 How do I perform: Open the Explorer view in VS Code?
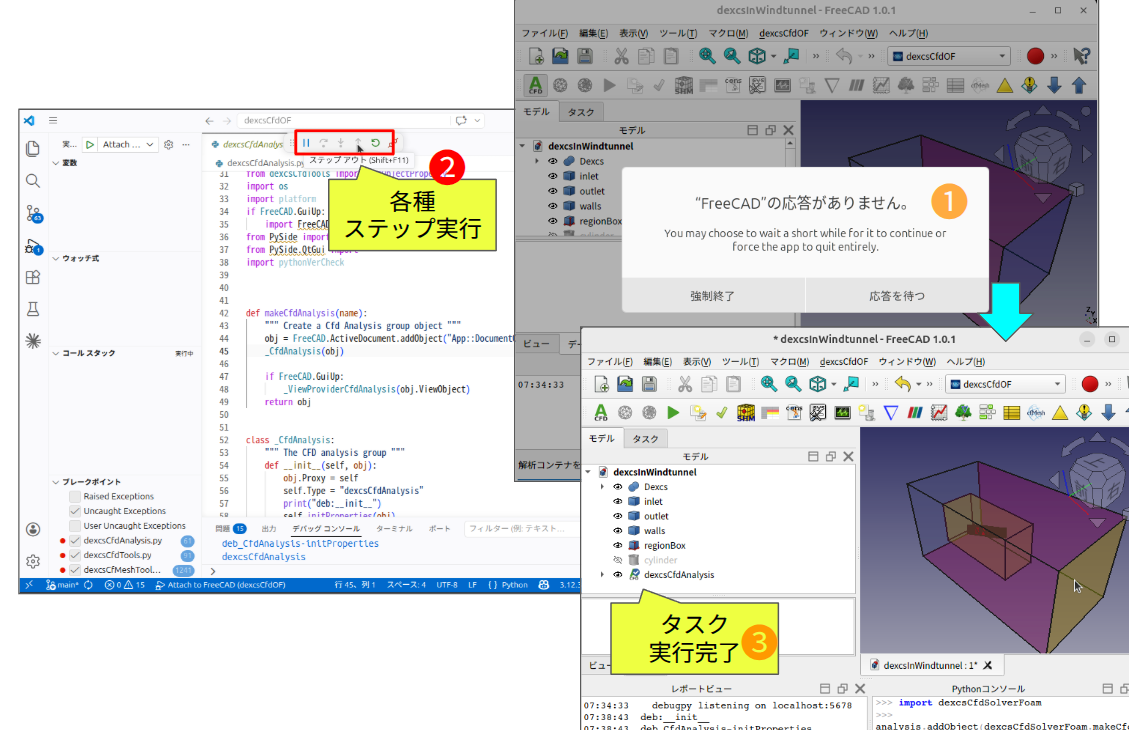coord(33,149)
